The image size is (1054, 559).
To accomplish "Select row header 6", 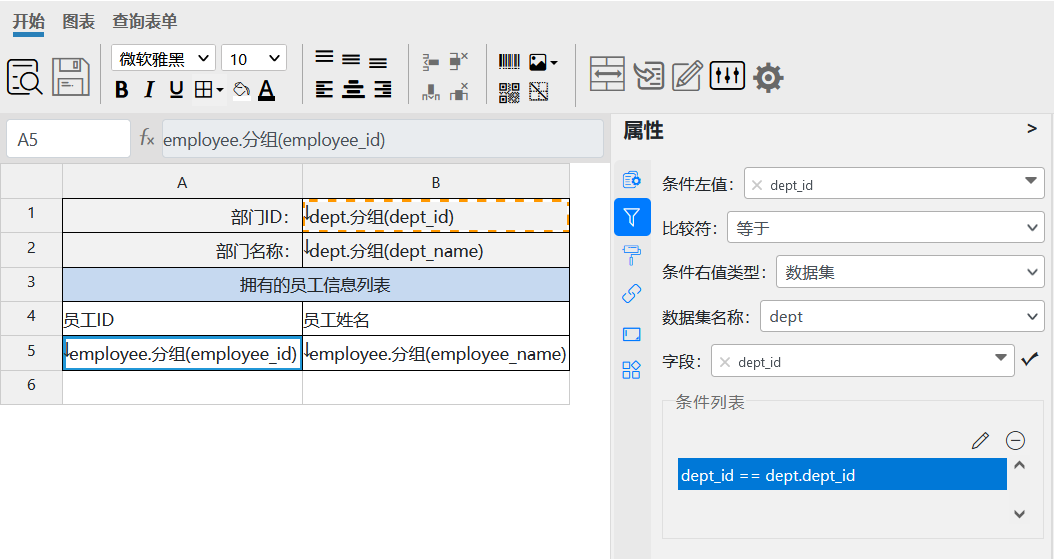I will pyautogui.click(x=32, y=386).
